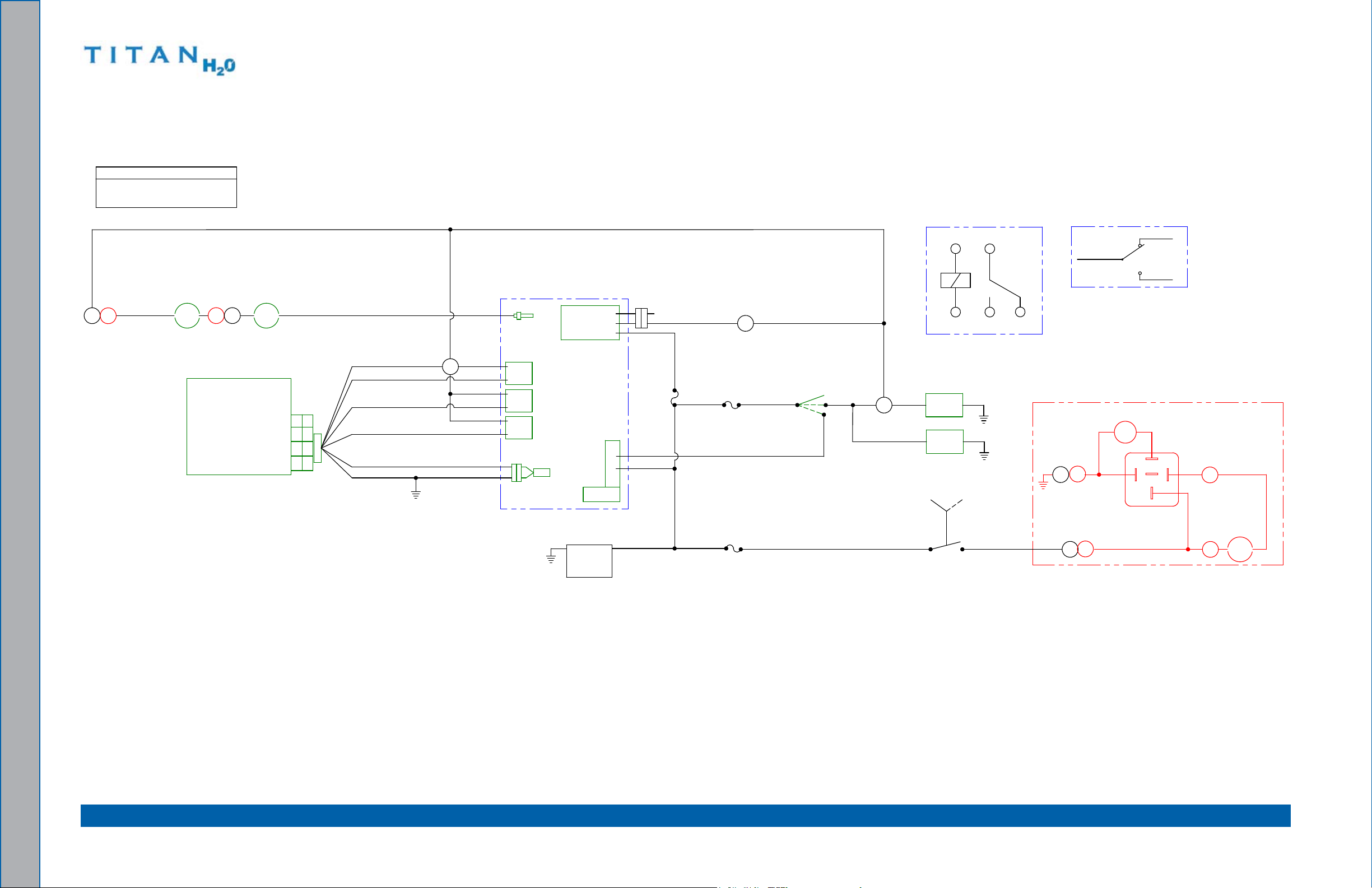
Task: Select the green dashed three-way selector switch
Action: coord(812,405)
